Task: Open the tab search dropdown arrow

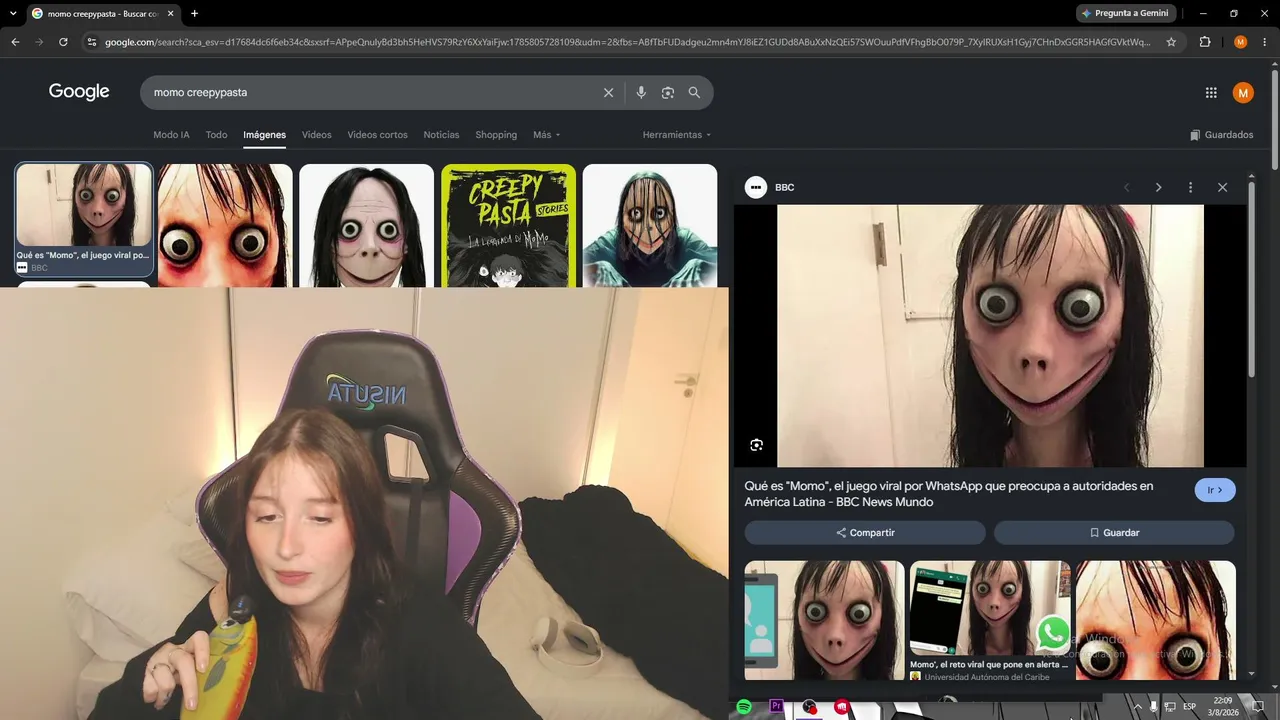Action: pos(13,13)
